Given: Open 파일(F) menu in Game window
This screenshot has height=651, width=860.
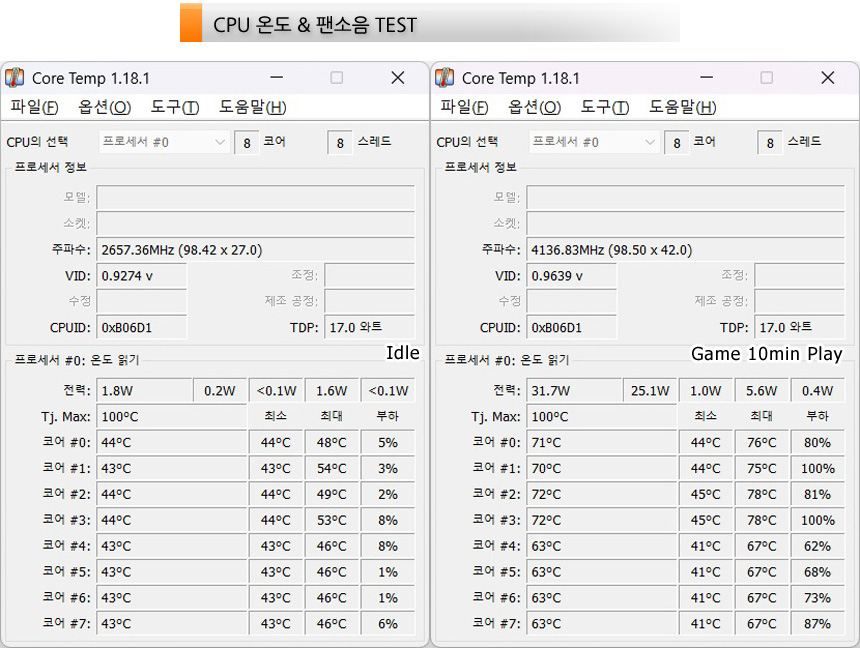Looking at the screenshot, I should coord(464,107).
